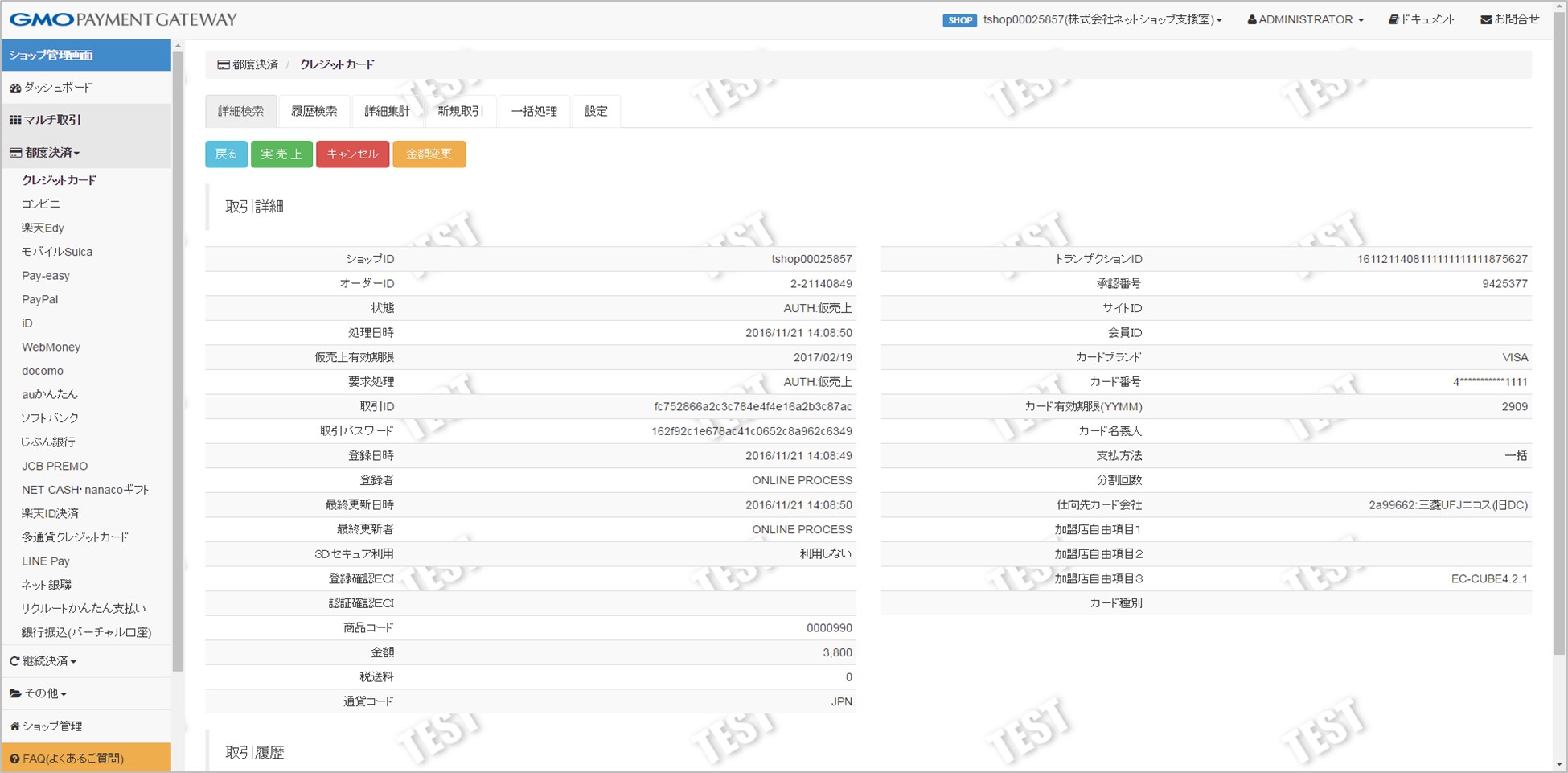Open FAQ(よくあるご質問) help item
The height and width of the screenshot is (773, 1568).
coord(67,759)
